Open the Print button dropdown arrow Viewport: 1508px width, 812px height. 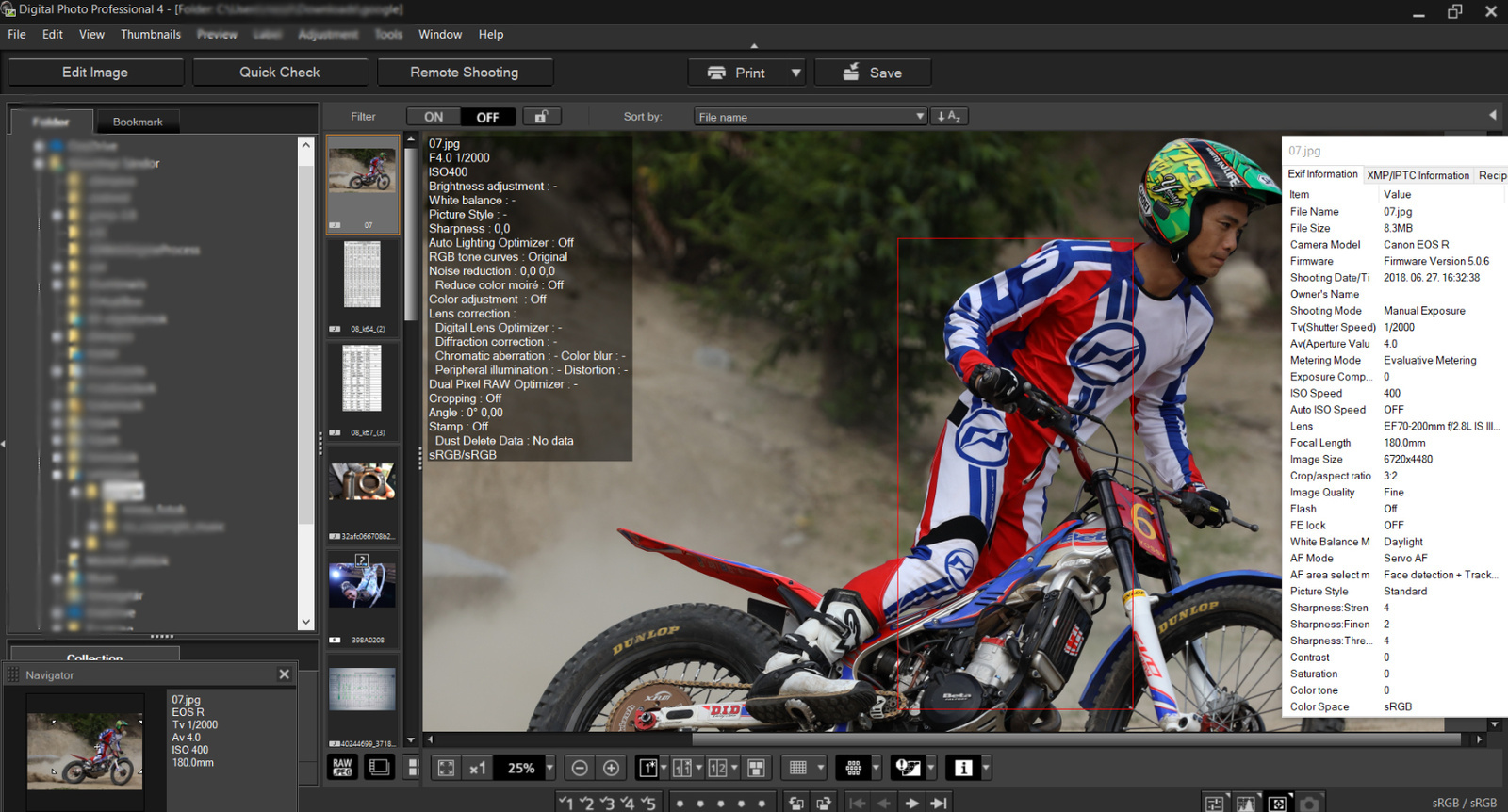click(795, 73)
